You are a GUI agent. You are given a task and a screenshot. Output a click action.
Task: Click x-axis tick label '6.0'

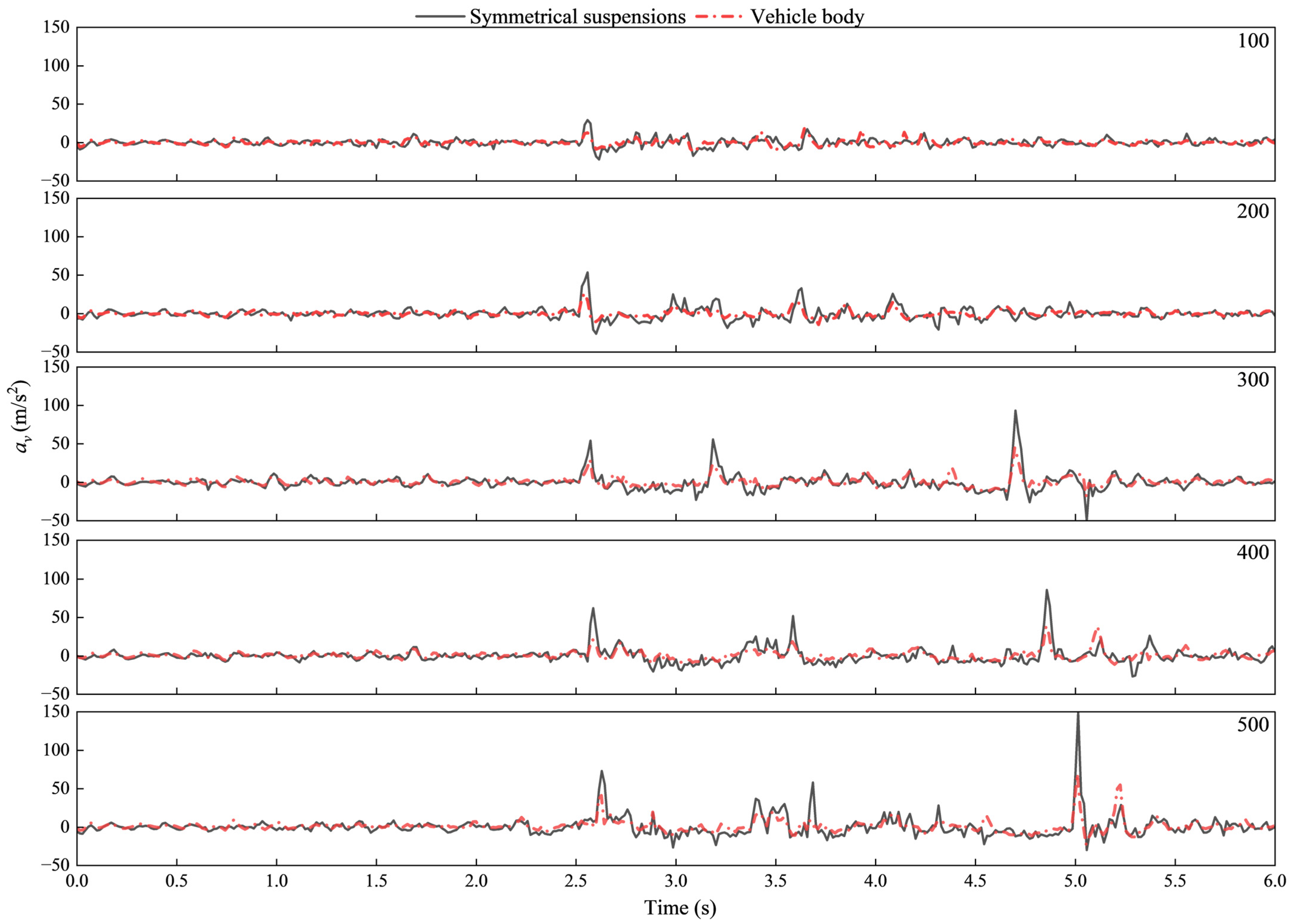click(1275, 881)
